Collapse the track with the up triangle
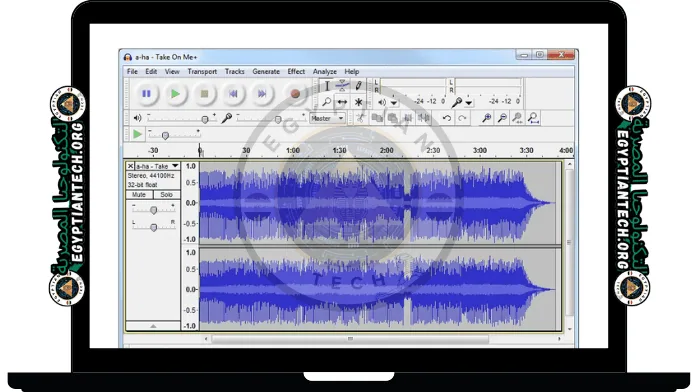The width and height of the screenshot is (698, 392). click(x=153, y=326)
